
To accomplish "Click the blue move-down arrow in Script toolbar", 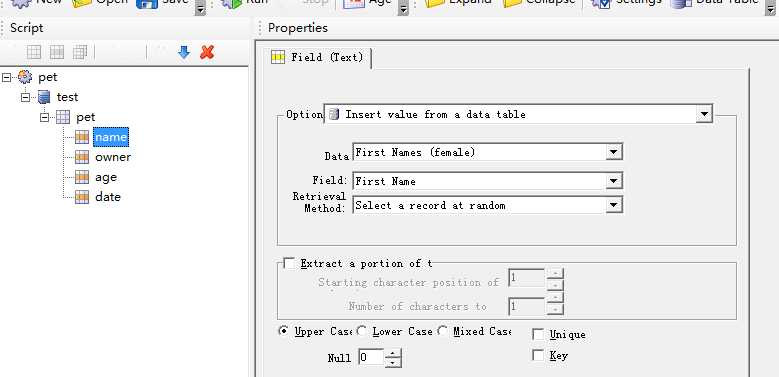I will coord(184,52).
